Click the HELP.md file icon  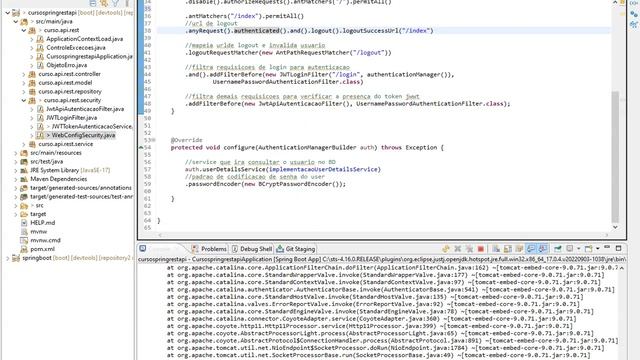(x=24, y=223)
